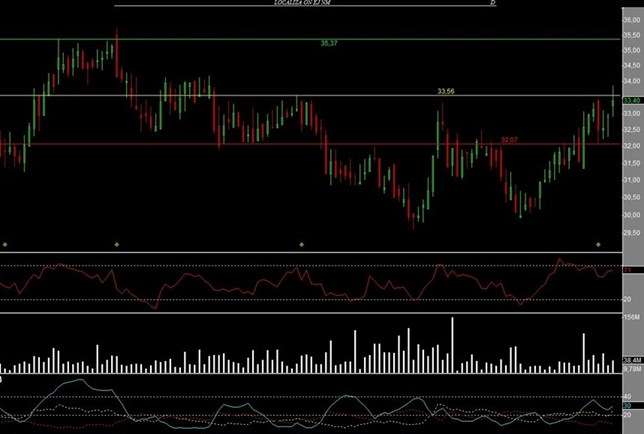Viewport: 644px width, 434px height.
Task: Click the second diamond marker from the left
Action: (x=145, y=244)
